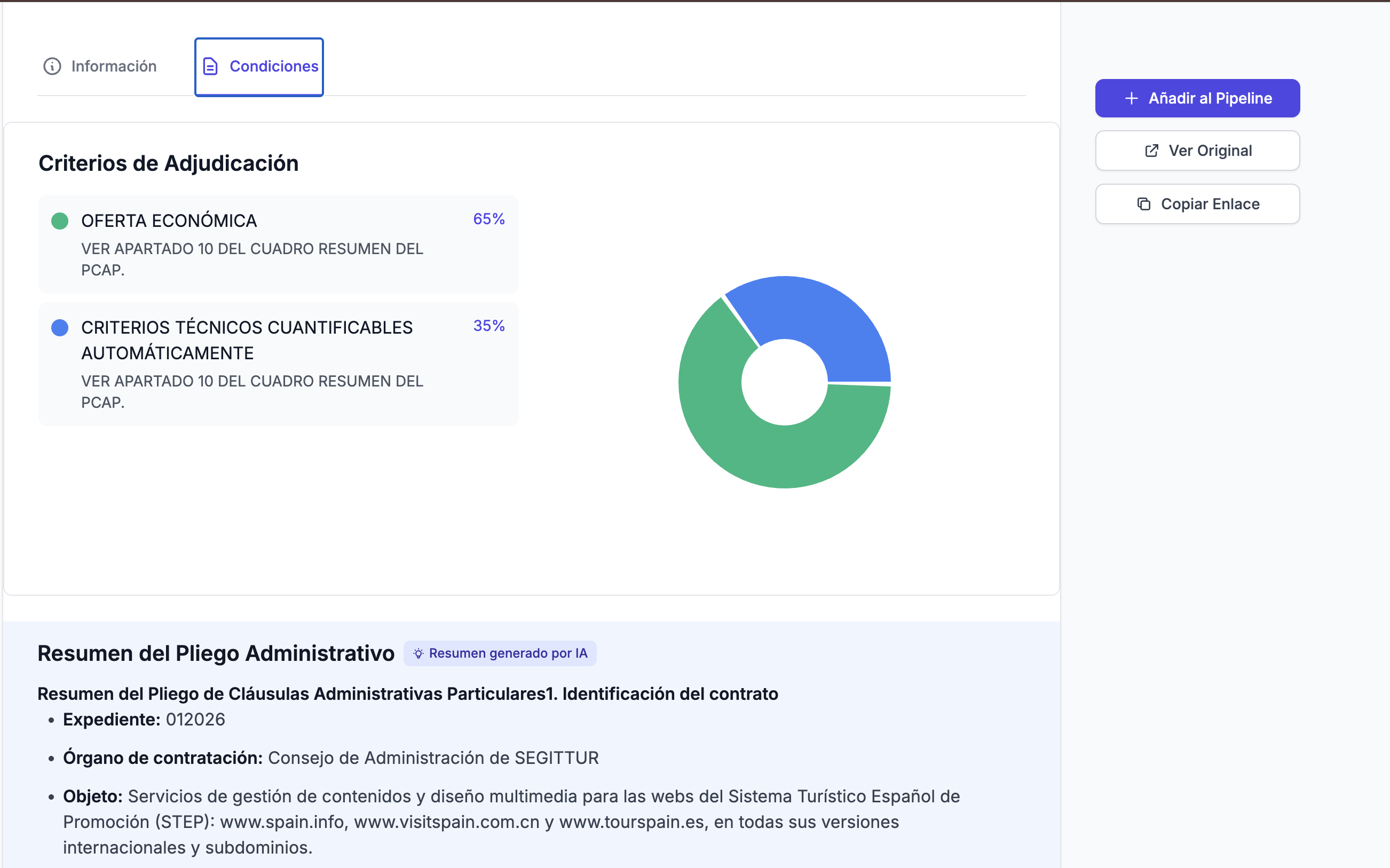Viewport: 1390px width, 868px height.
Task: Click the info icon beside Información
Action: pos(52,66)
